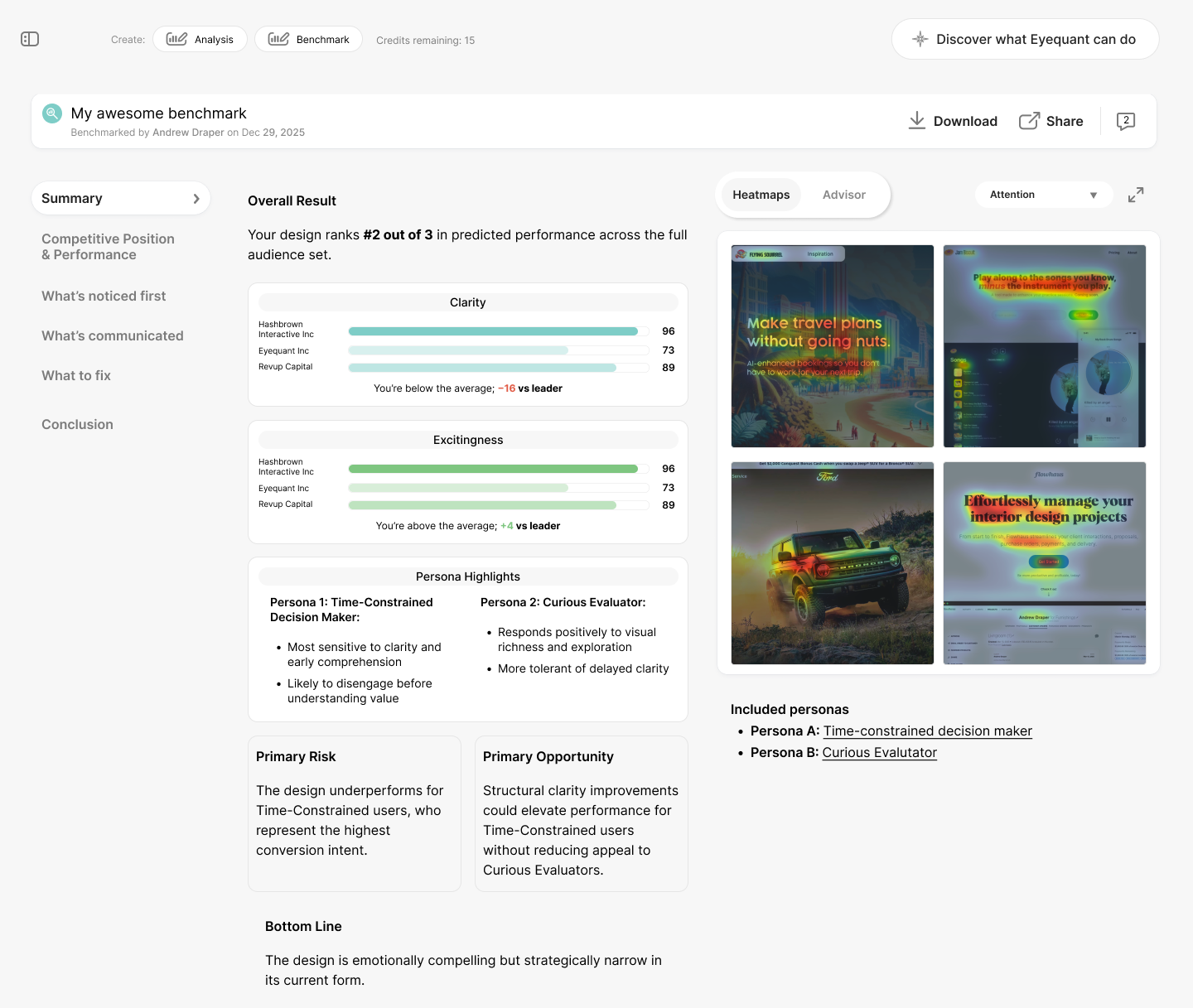Click the 'Bottom Line' heading

[303, 926]
